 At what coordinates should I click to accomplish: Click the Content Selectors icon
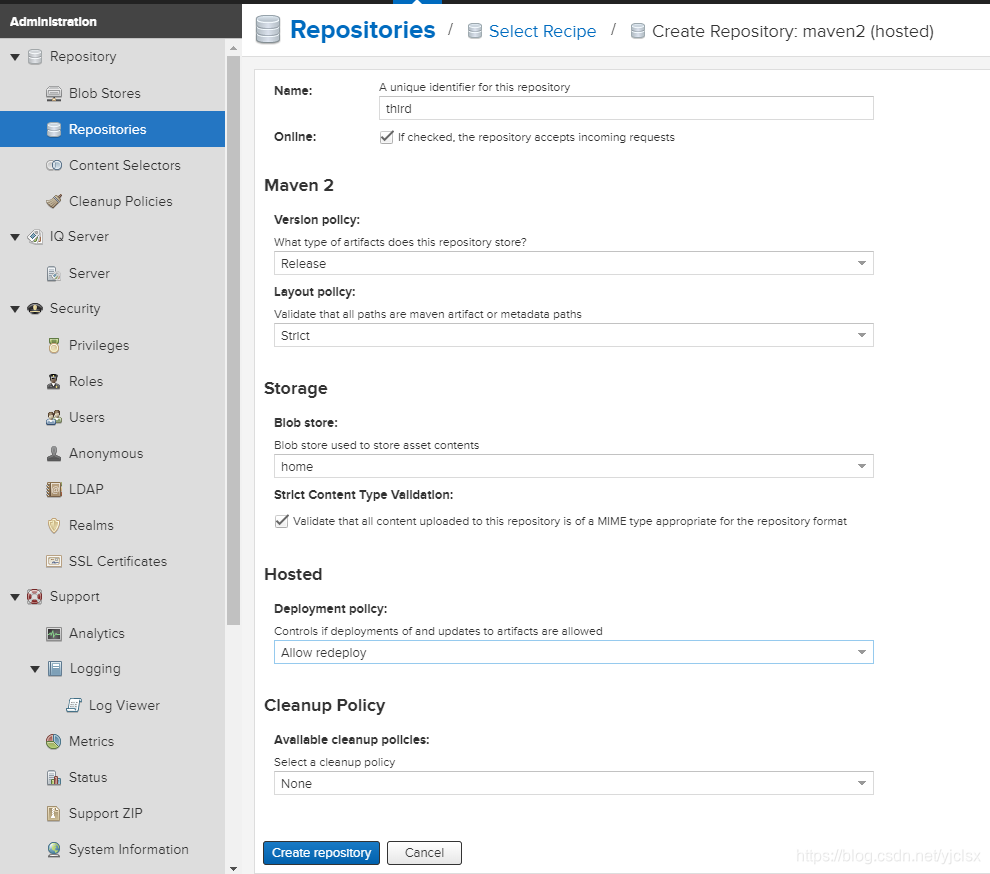pyautogui.click(x=54, y=165)
